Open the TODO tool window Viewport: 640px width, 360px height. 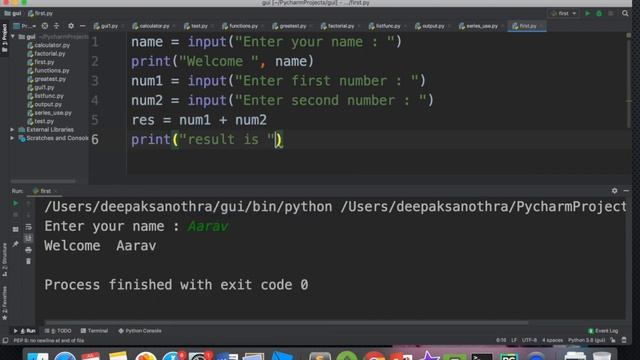[x=58, y=331]
